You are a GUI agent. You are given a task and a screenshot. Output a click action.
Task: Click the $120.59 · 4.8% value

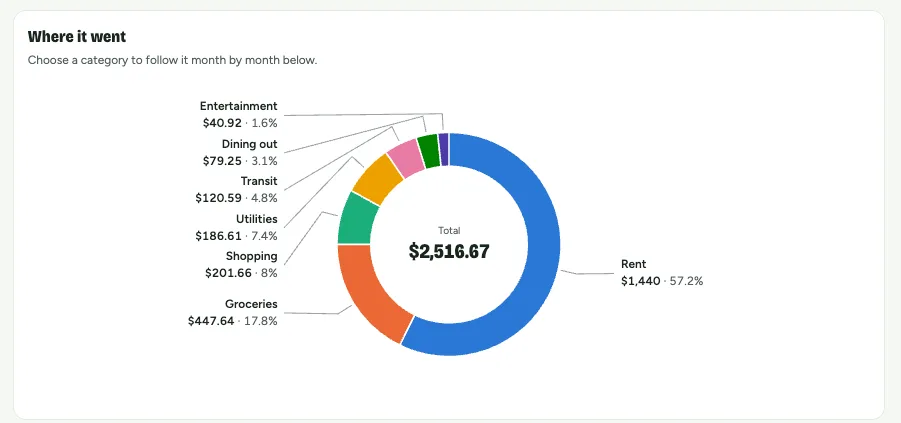236,198
